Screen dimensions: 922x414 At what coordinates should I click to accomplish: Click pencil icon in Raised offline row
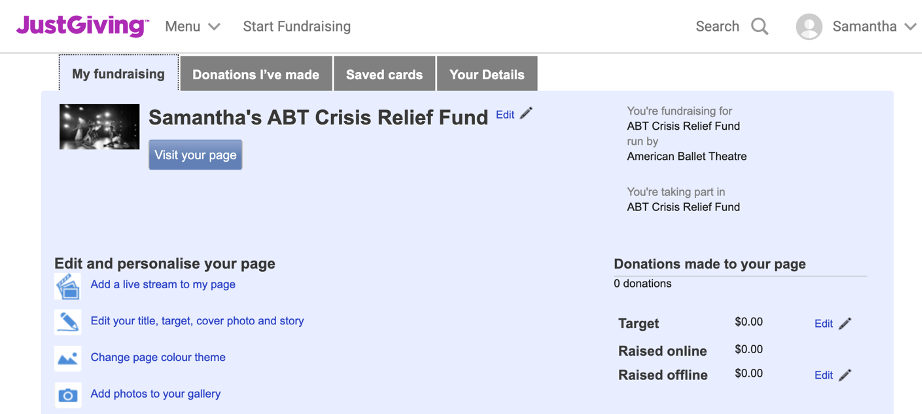pos(845,375)
